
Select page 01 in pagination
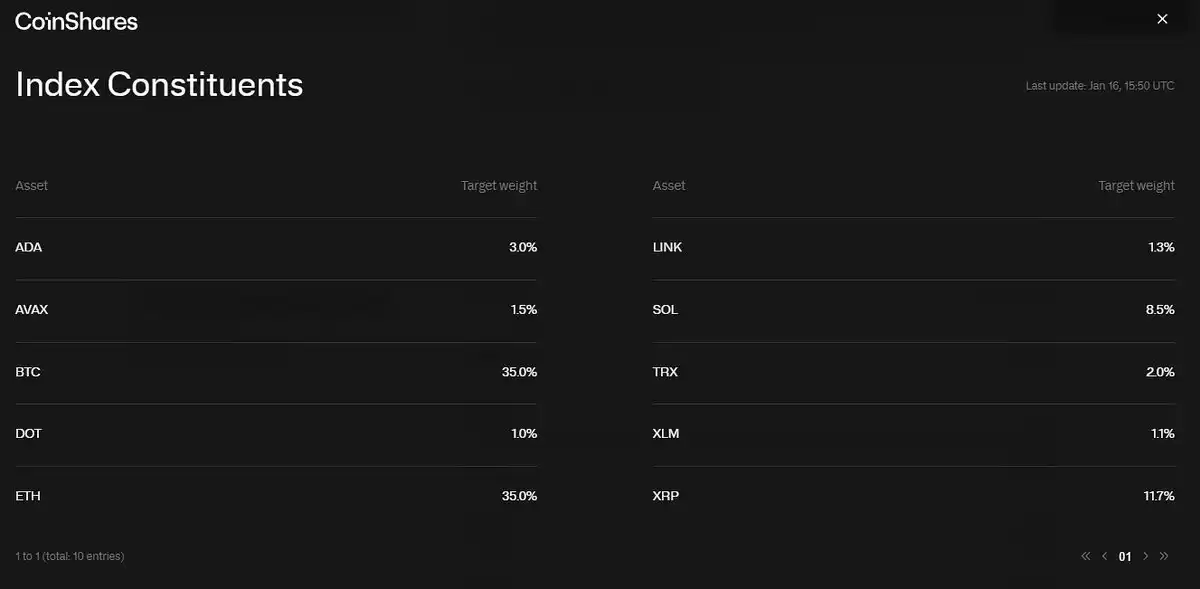tap(1125, 557)
